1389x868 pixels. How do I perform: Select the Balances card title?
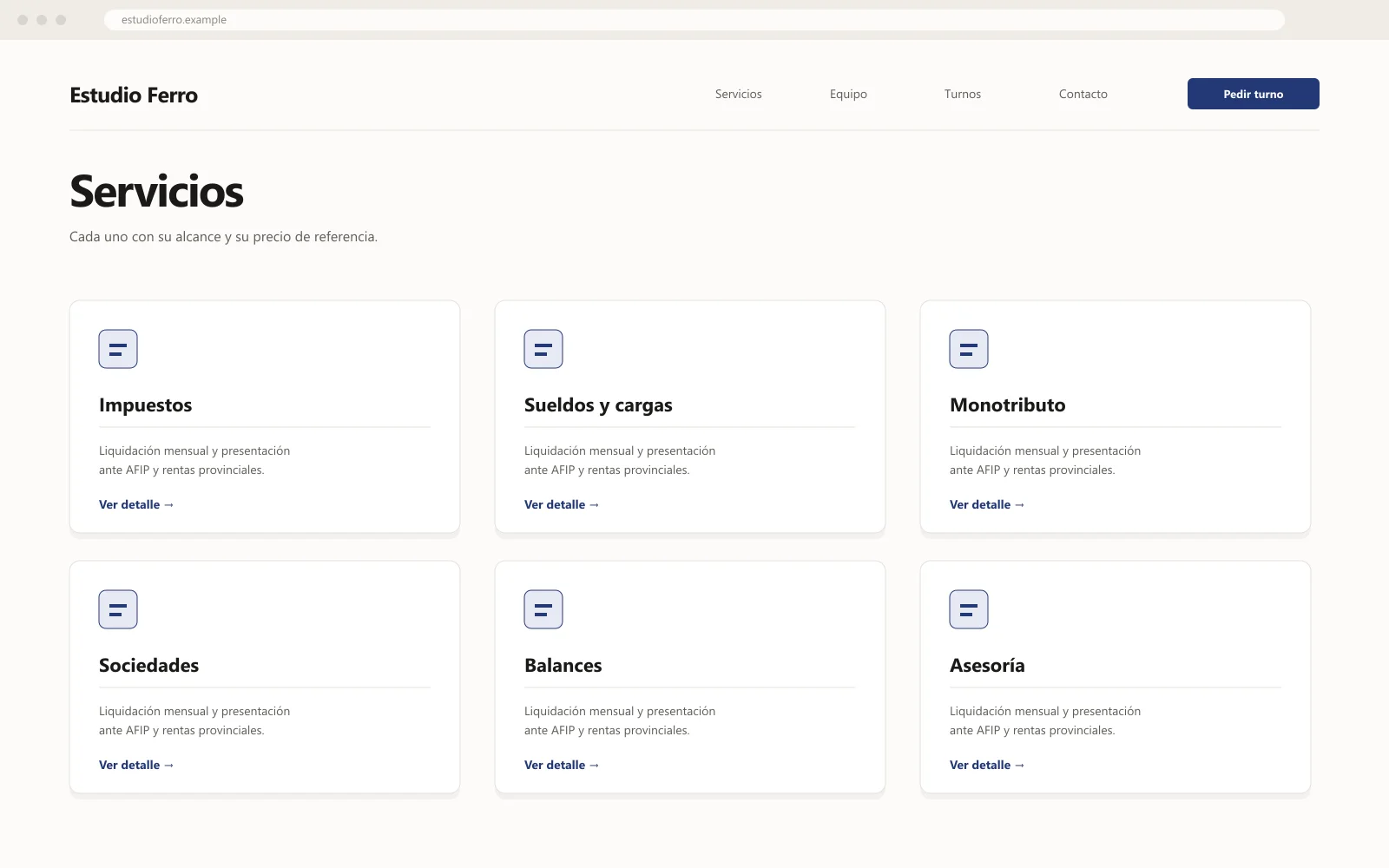click(x=563, y=666)
